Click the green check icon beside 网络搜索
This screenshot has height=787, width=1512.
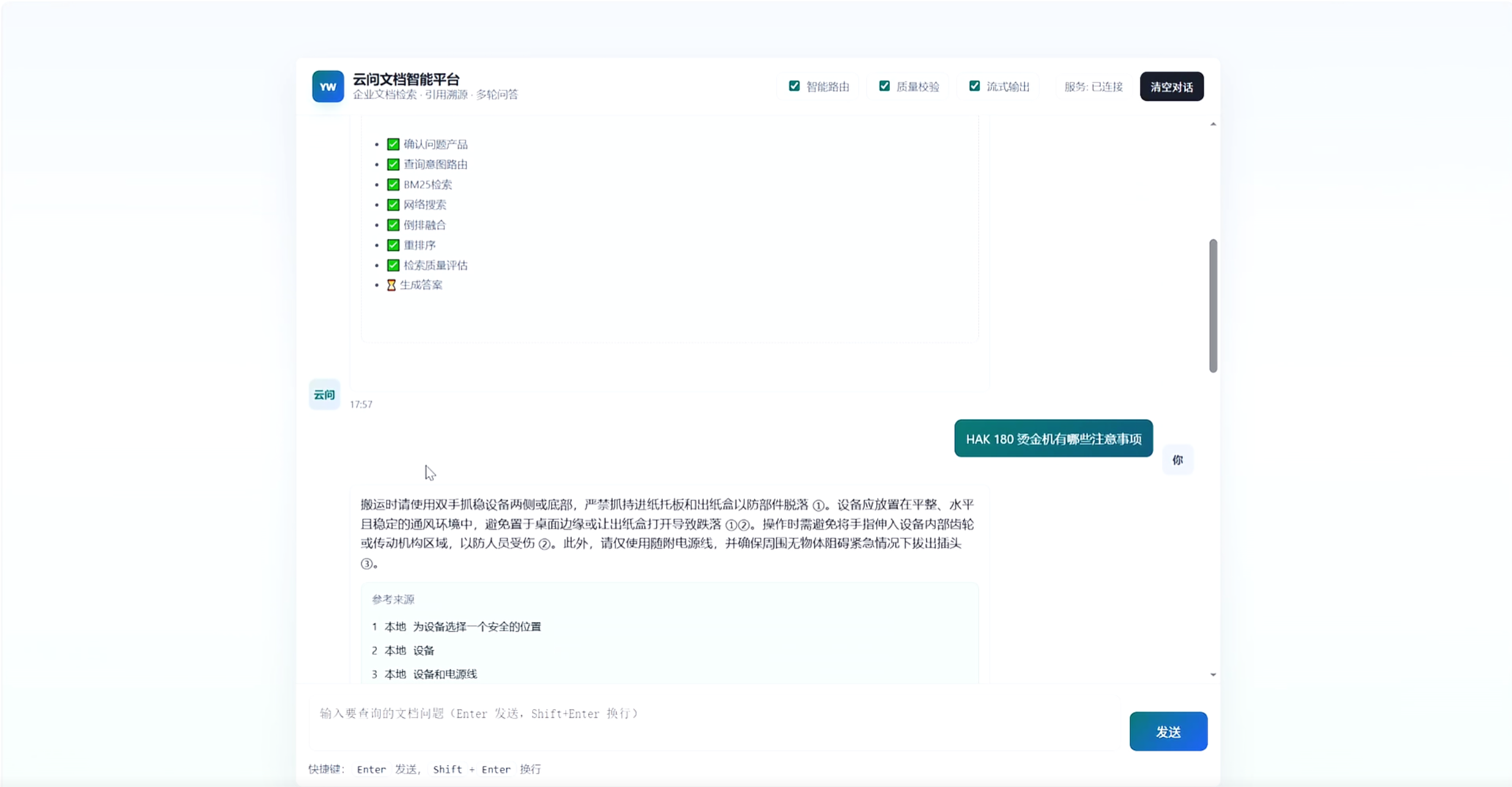pos(393,205)
